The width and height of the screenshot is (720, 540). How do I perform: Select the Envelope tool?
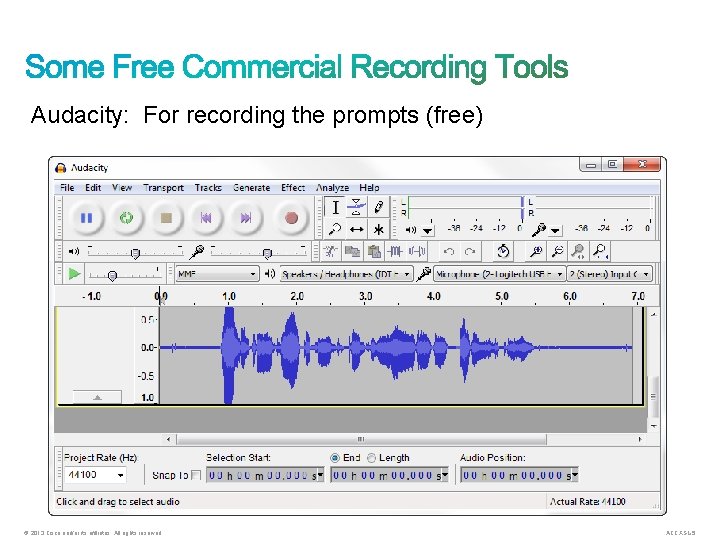pyautogui.click(x=356, y=208)
